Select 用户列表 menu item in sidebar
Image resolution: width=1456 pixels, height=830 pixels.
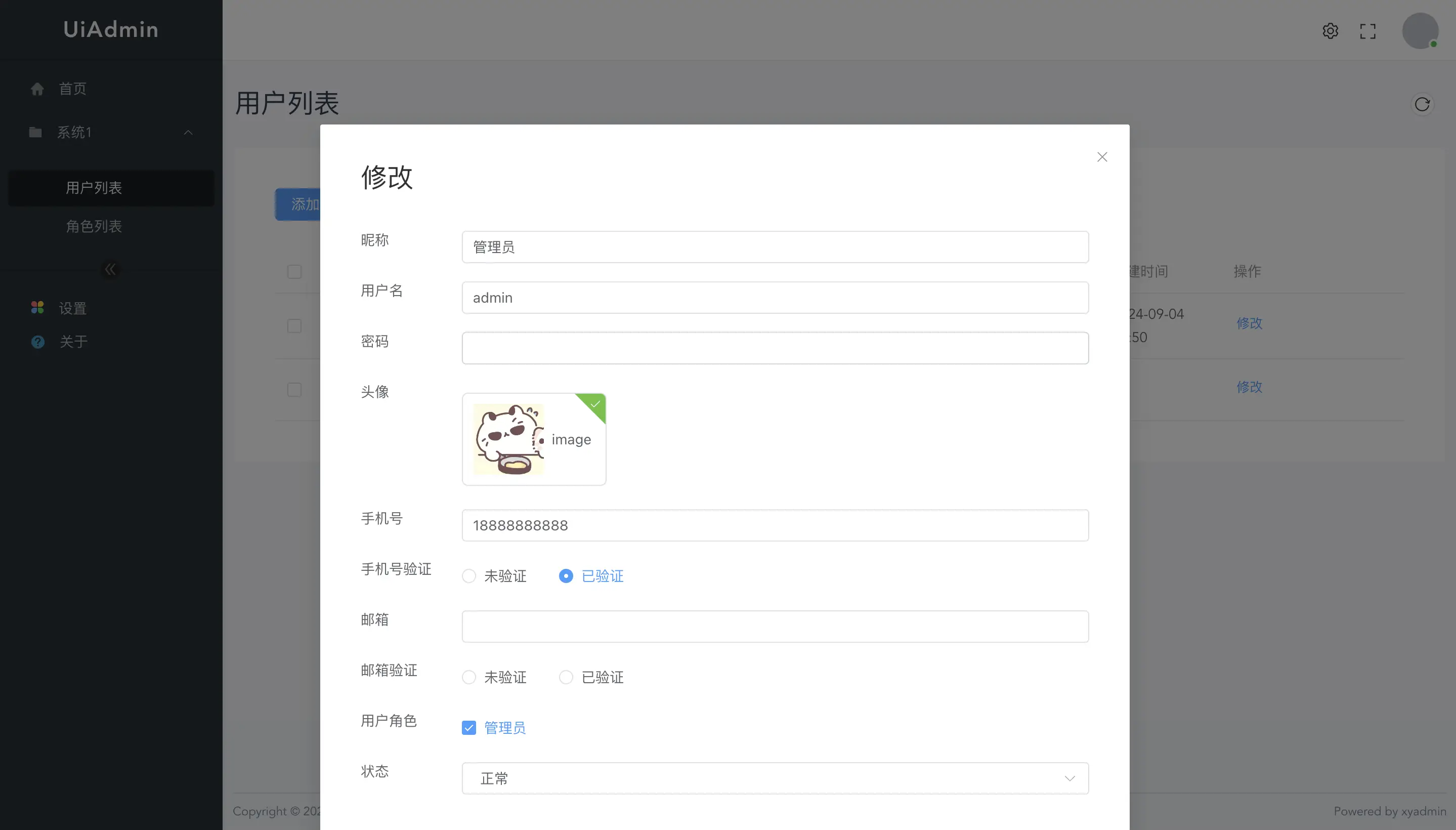[94, 188]
